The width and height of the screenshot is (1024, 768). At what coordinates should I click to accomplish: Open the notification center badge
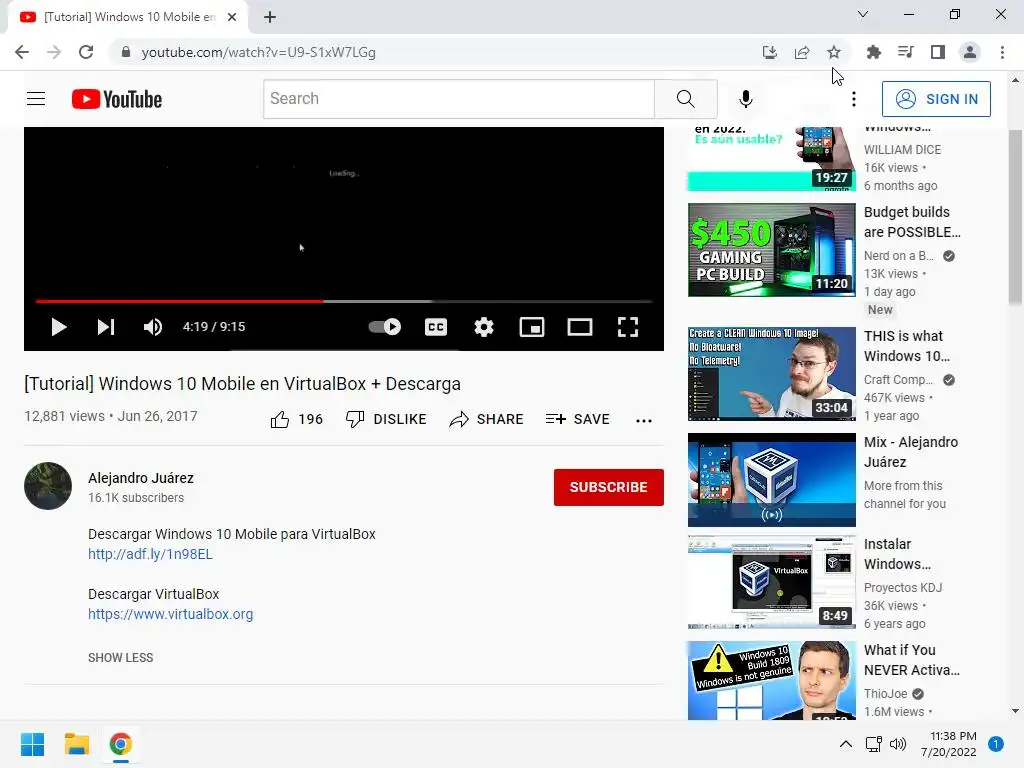[x=996, y=744]
